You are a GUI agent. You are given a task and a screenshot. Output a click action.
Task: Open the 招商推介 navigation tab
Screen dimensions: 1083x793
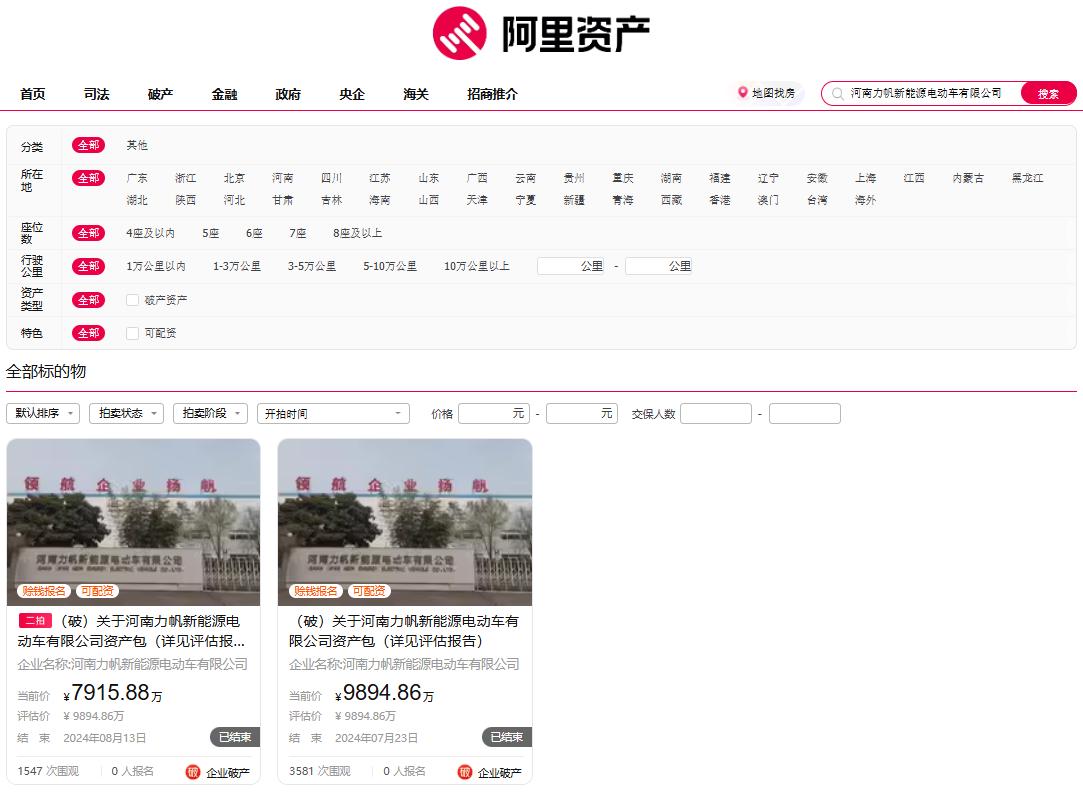pos(492,94)
